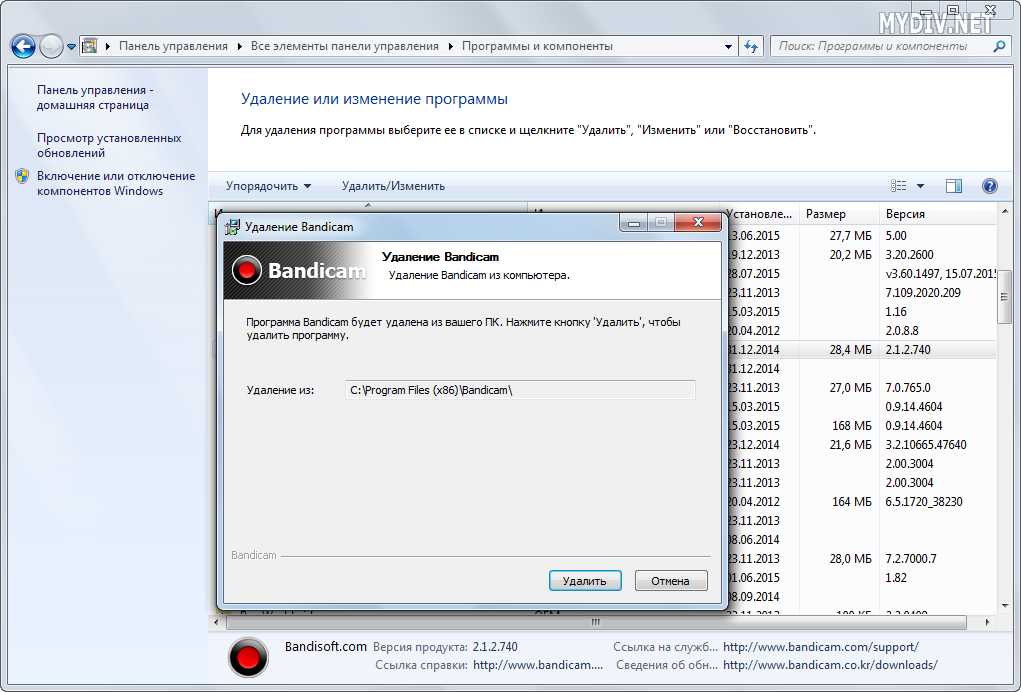Click the Размер column header
Viewport: 1021px width, 692px height.
pyautogui.click(x=826, y=214)
